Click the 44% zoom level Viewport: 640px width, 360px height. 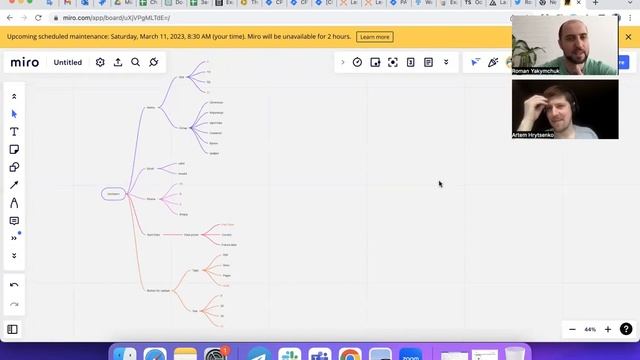click(590, 329)
